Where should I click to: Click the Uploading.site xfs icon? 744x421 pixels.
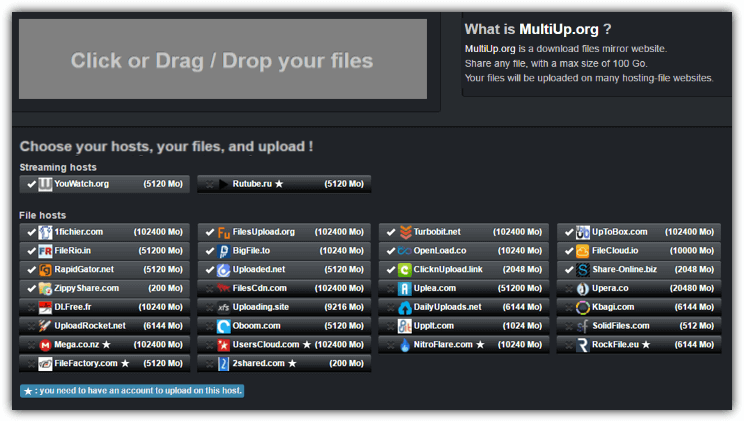point(223,307)
